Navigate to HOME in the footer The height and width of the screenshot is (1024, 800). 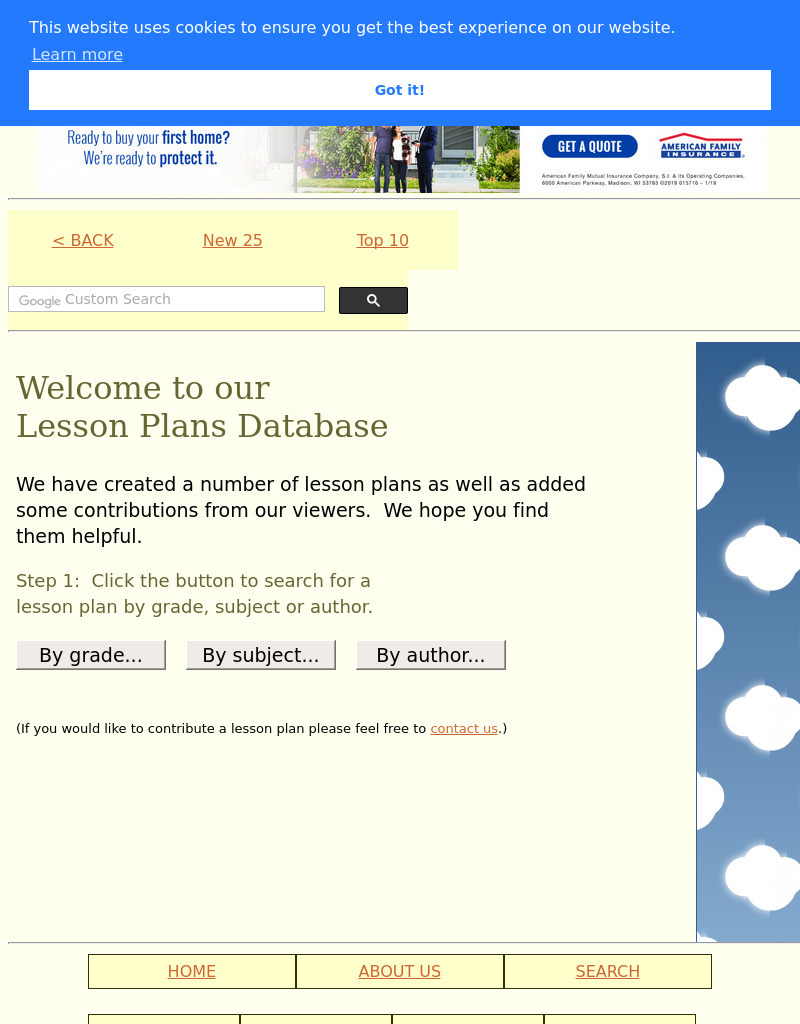coord(192,971)
